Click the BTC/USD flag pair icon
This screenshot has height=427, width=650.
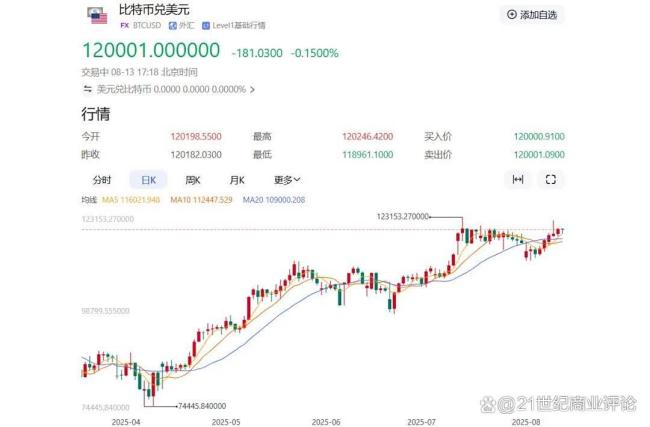[x=97, y=15]
